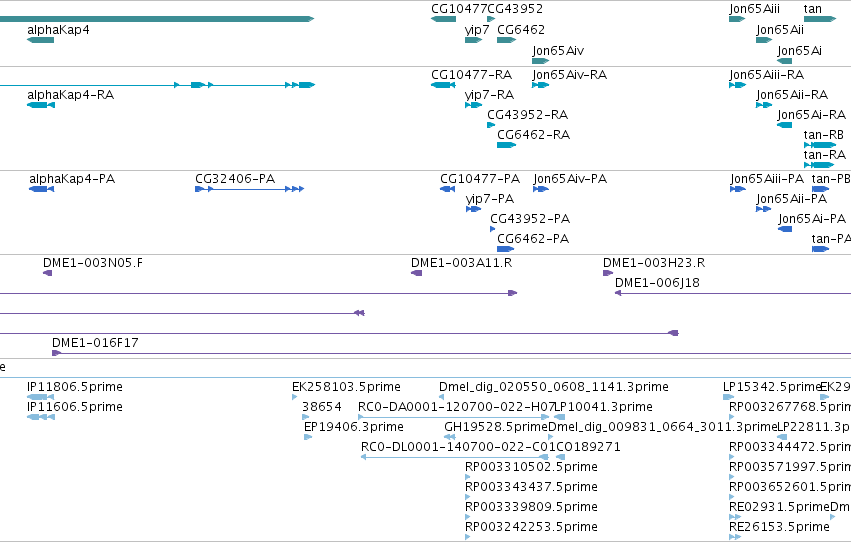Click the Jon65Aiii gene label
This screenshot has height=542, width=851.
pyautogui.click(x=754, y=9)
